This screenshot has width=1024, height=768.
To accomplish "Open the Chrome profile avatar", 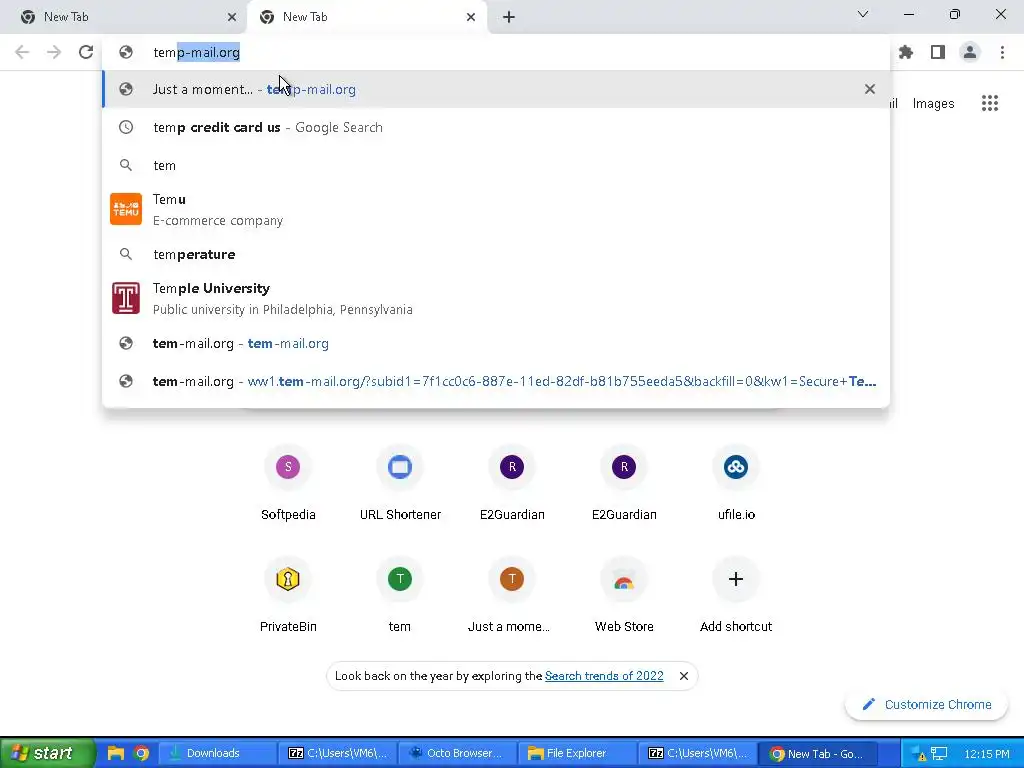I will [970, 52].
